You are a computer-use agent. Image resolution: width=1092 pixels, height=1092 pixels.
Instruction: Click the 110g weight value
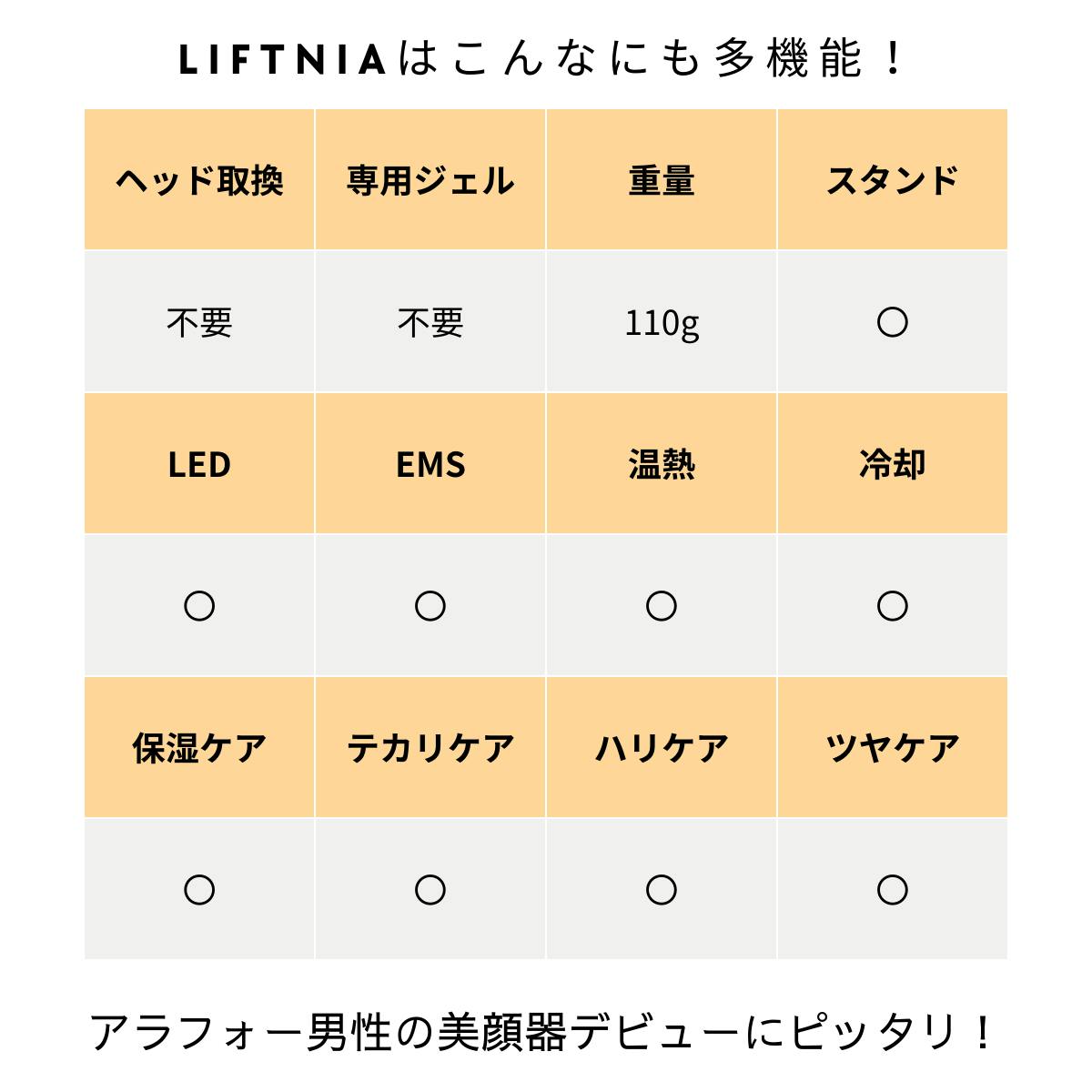click(662, 323)
